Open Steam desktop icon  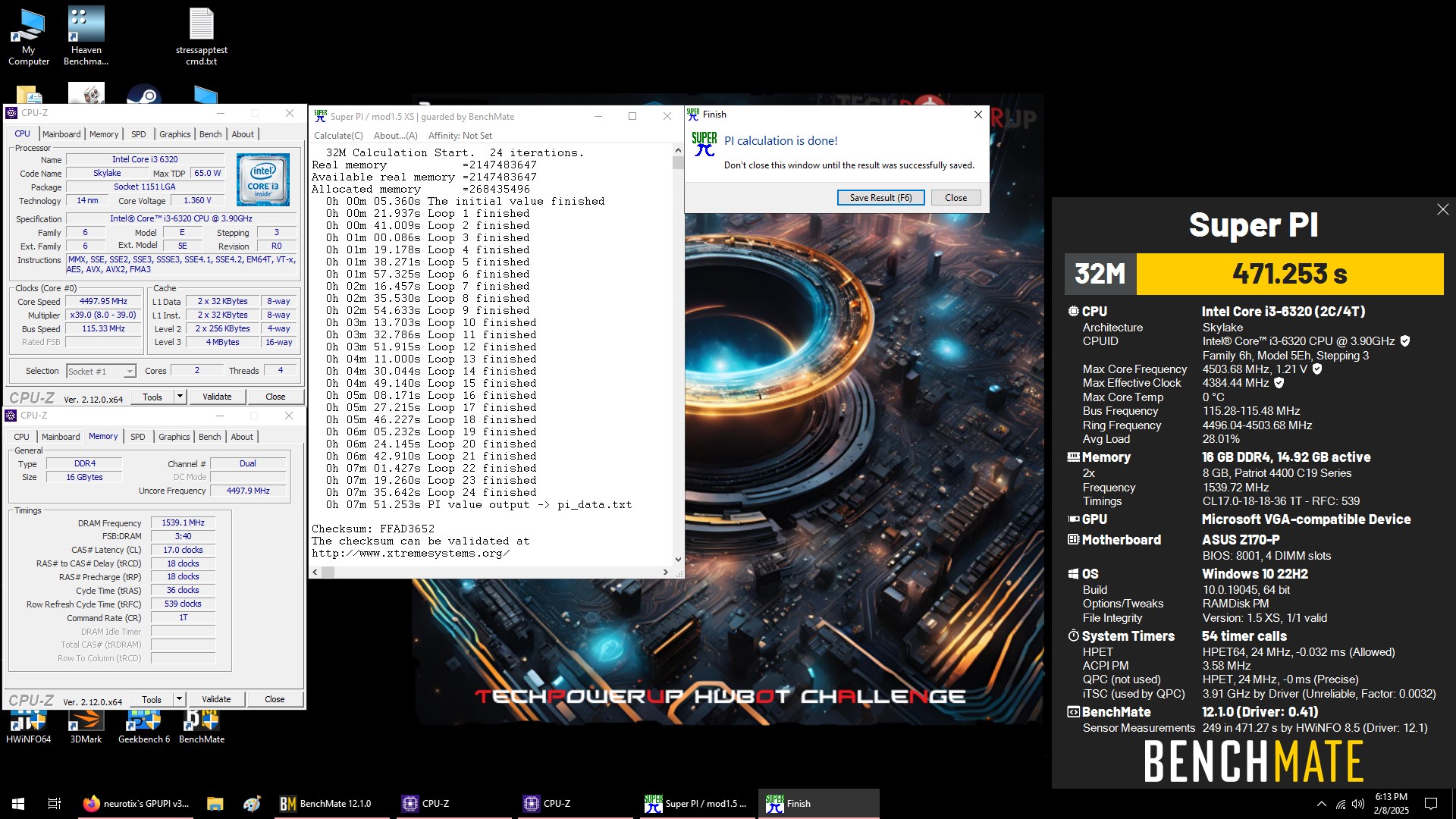pyautogui.click(x=143, y=94)
